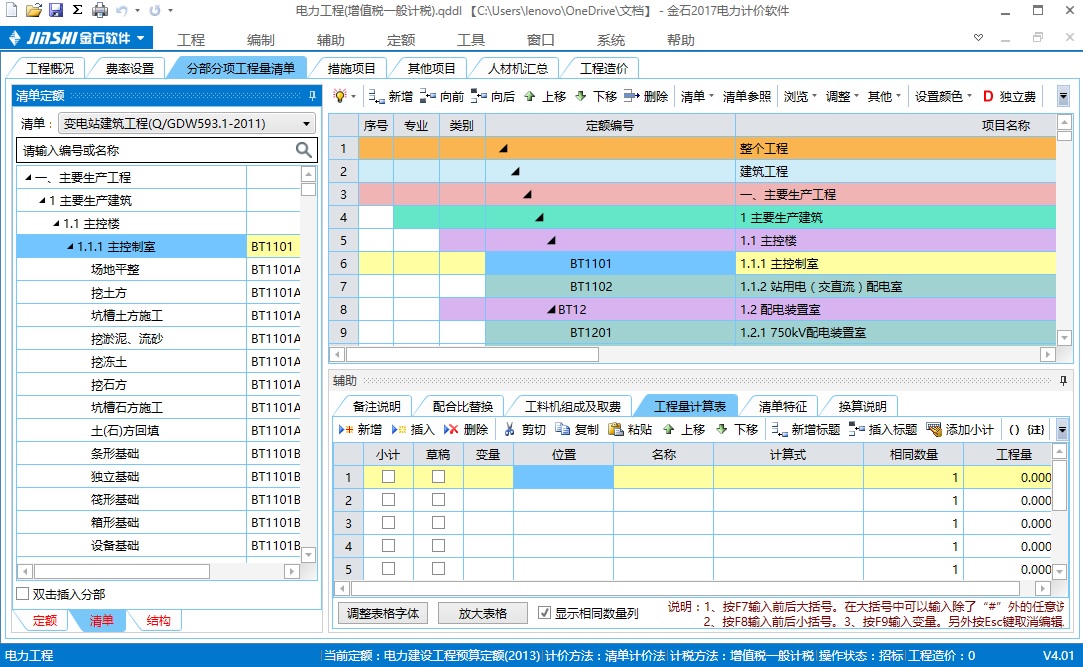Check 小计 checkbox in calculation row 1
Image resolution: width=1083 pixels, height=667 pixels.
[388, 476]
